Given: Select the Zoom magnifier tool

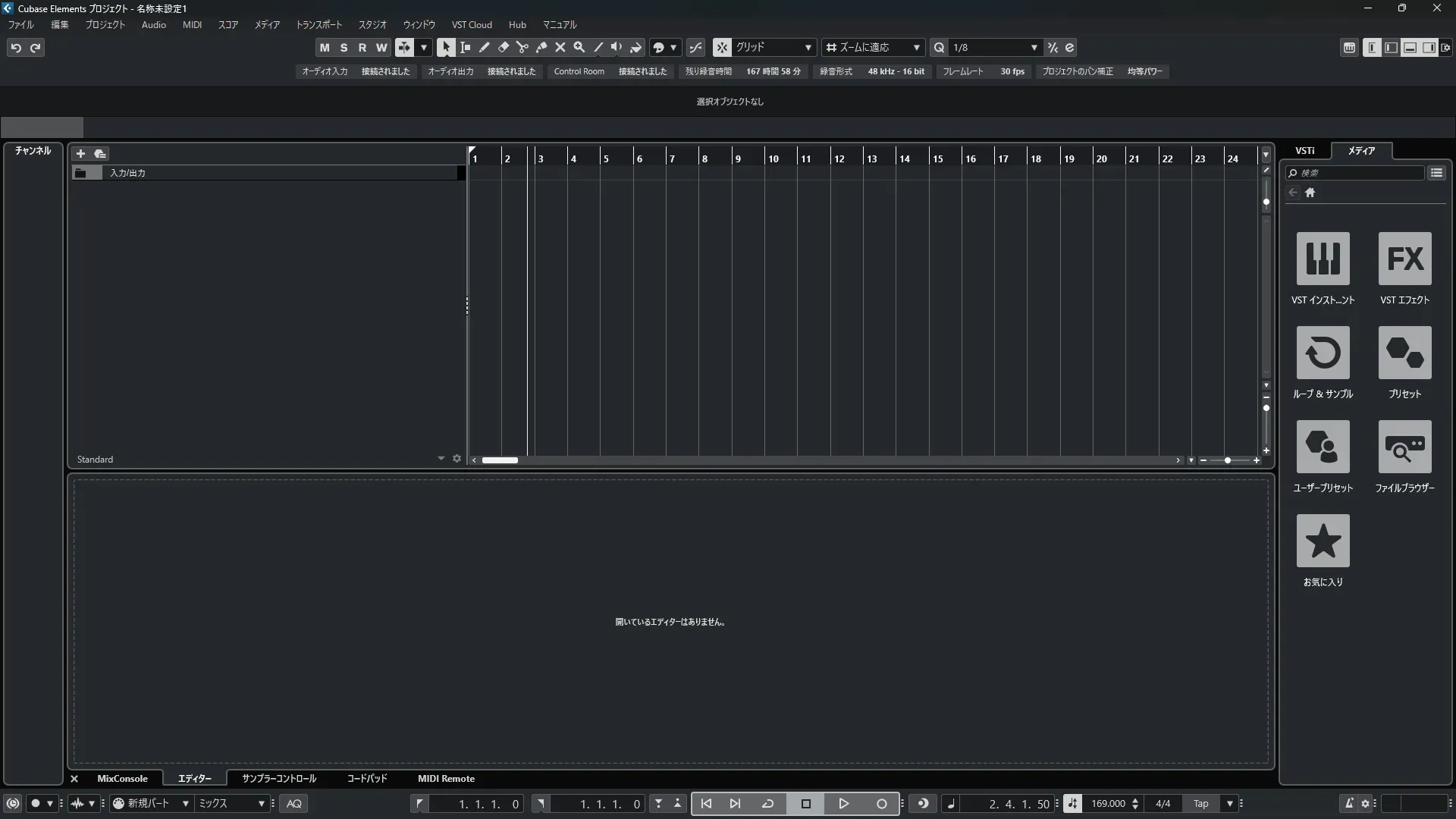Looking at the screenshot, I should (x=579, y=47).
